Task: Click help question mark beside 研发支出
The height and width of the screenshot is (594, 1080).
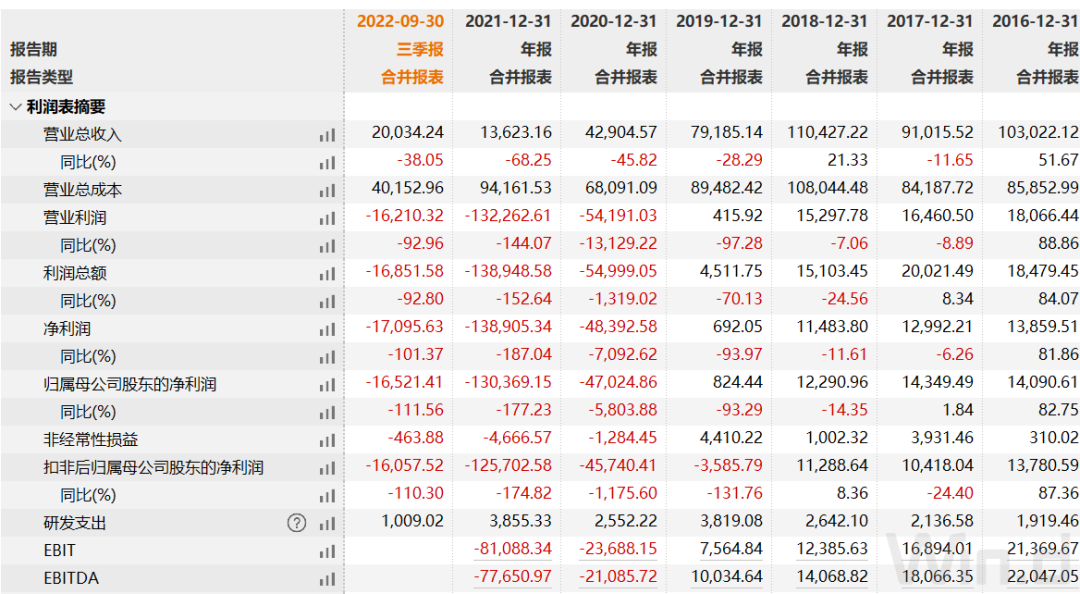Action: [296, 523]
